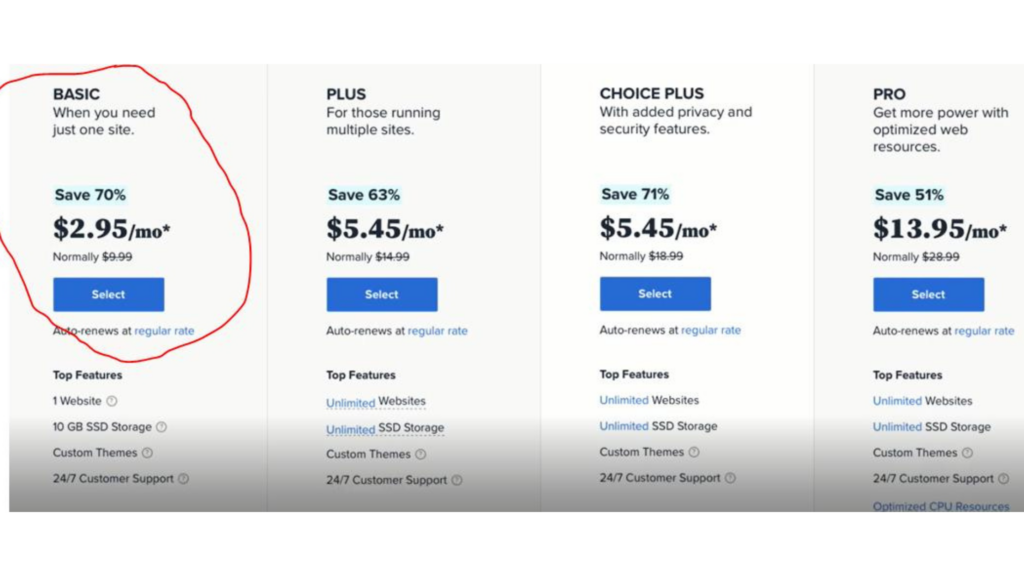The image size is (1024, 576).
Task: Select the Pro plan at $13.95/mo
Action: point(929,295)
